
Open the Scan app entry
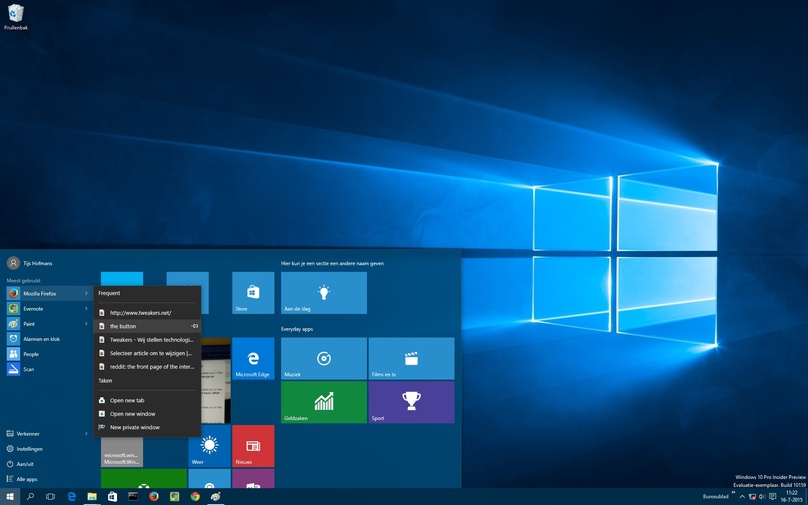[48, 369]
